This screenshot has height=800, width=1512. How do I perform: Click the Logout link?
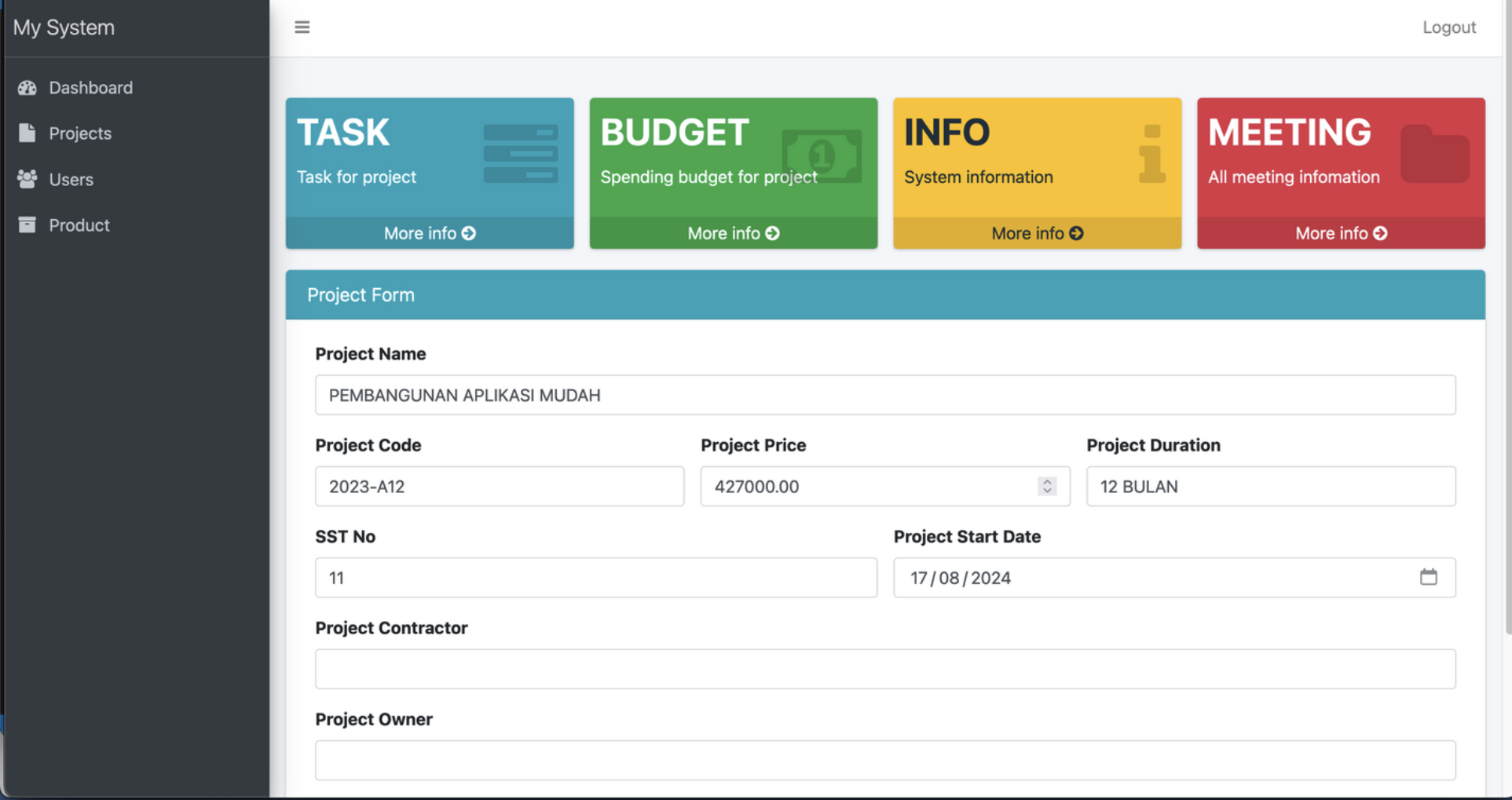pyautogui.click(x=1449, y=27)
